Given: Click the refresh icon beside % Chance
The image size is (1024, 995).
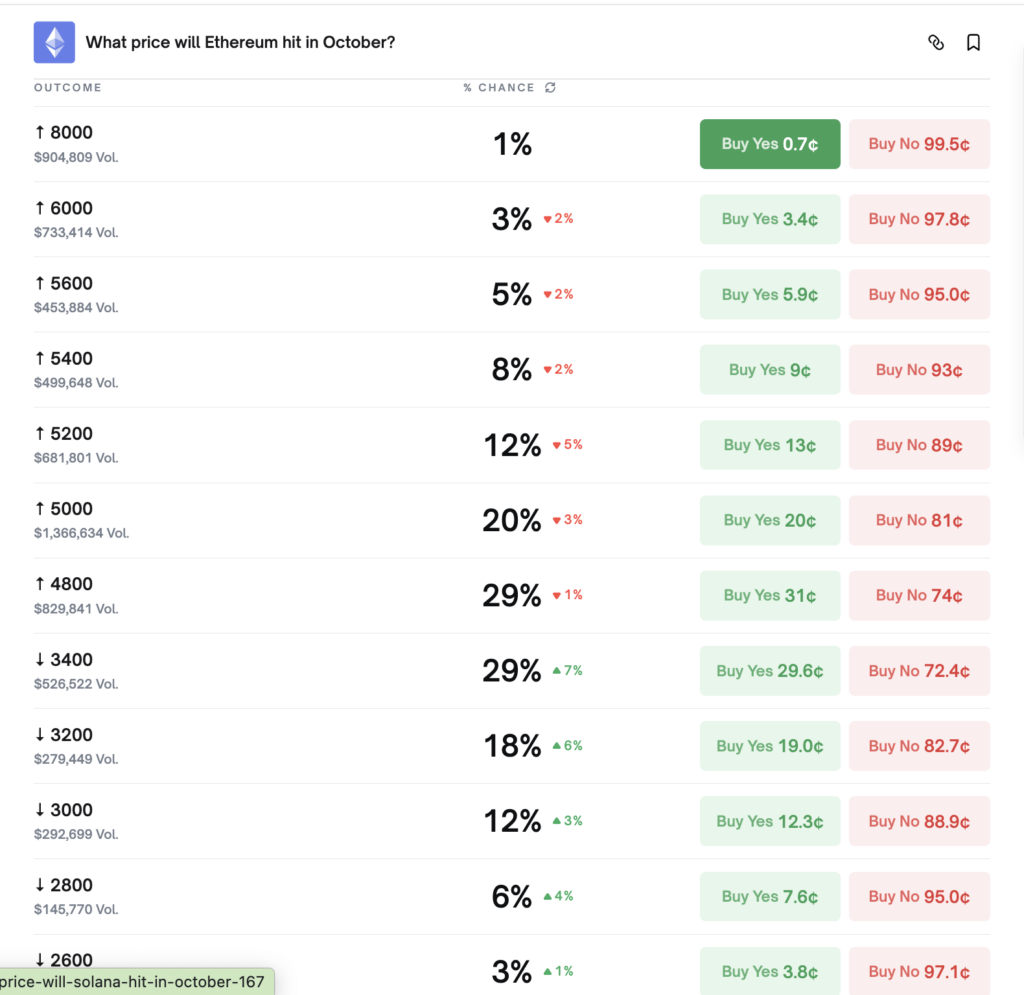Looking at the screenshot, I should [550, 88].
